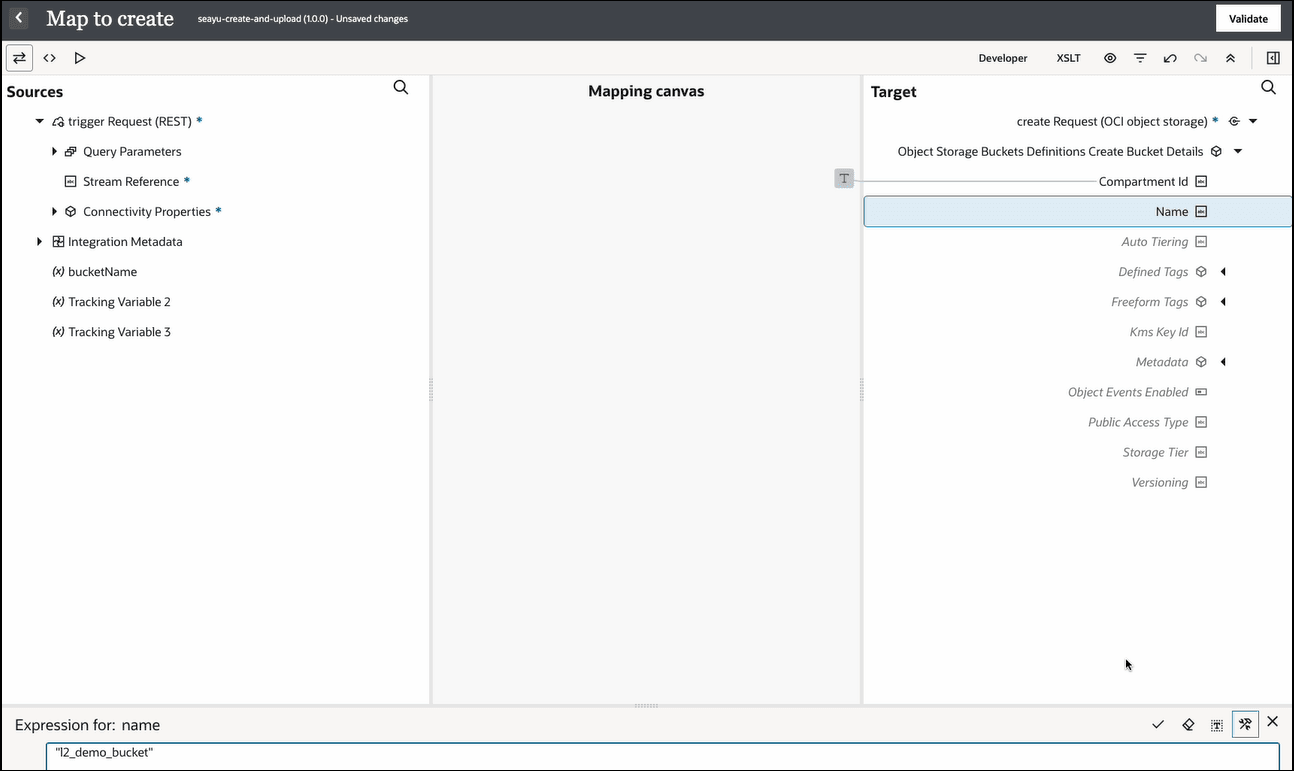Viewport: 1294px width, 771px height.
Task: Select the Versioning target element
Action: (1160, 482)
